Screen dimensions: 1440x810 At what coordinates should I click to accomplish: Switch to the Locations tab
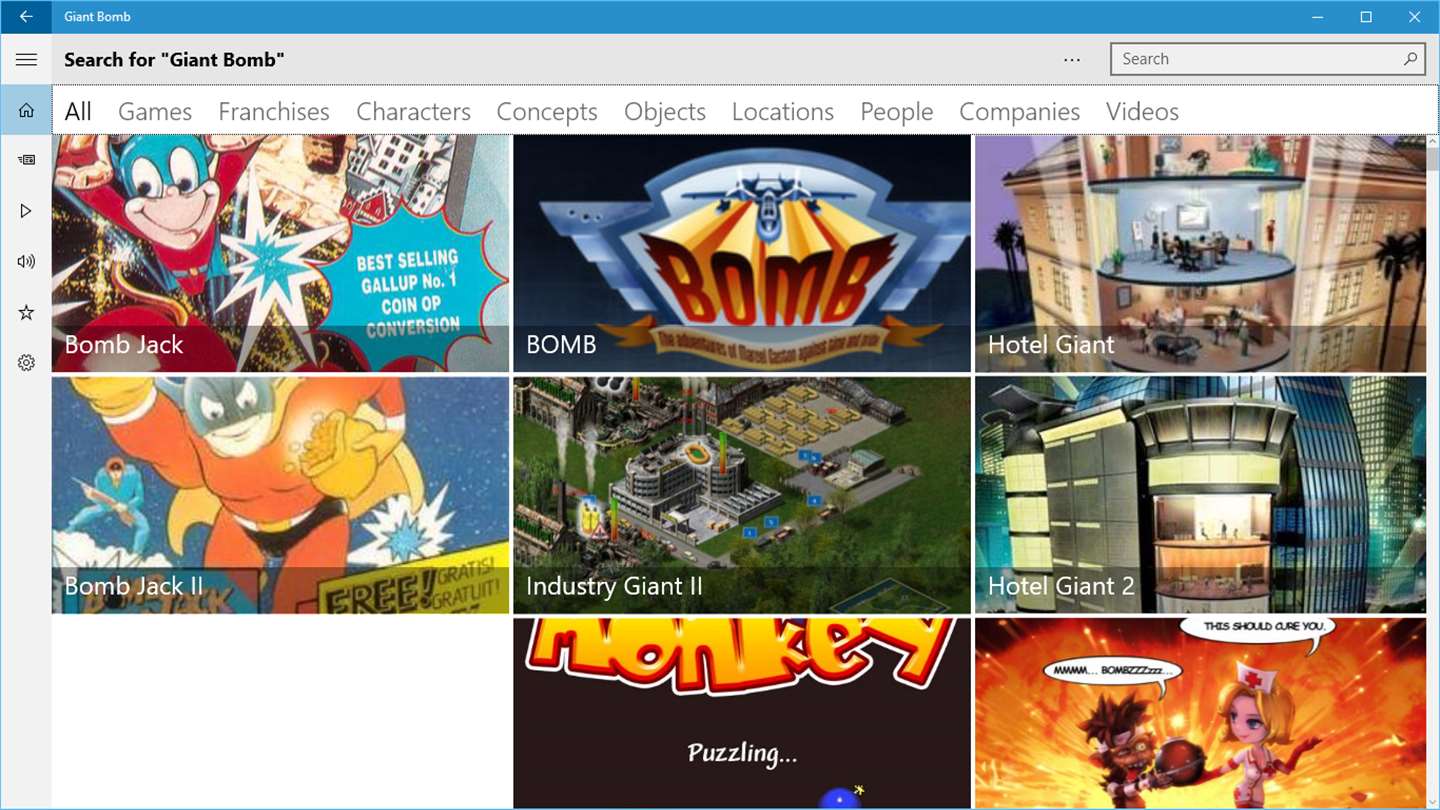783,111
